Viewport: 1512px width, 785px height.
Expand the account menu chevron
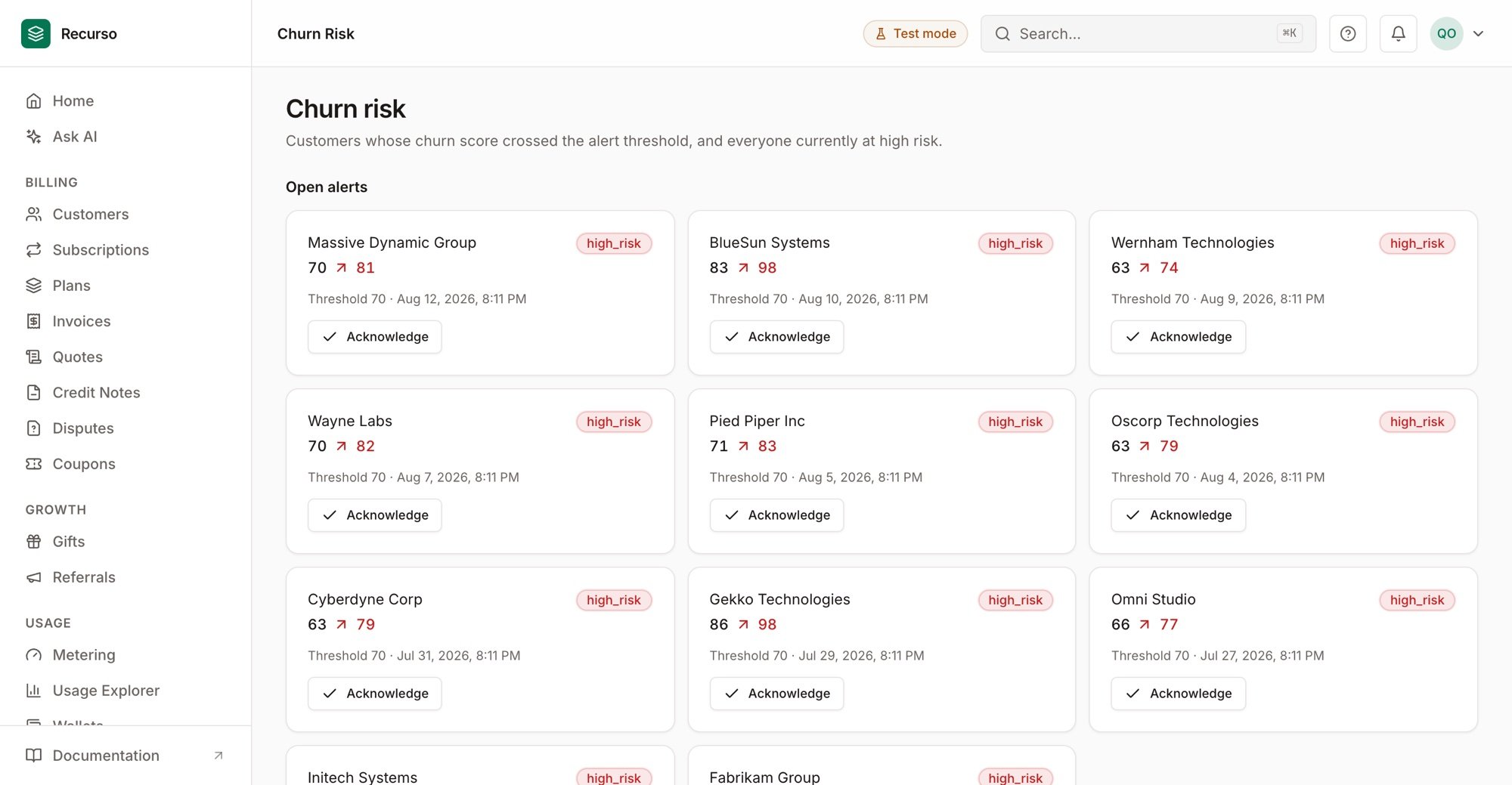[x=1479, y=33]
